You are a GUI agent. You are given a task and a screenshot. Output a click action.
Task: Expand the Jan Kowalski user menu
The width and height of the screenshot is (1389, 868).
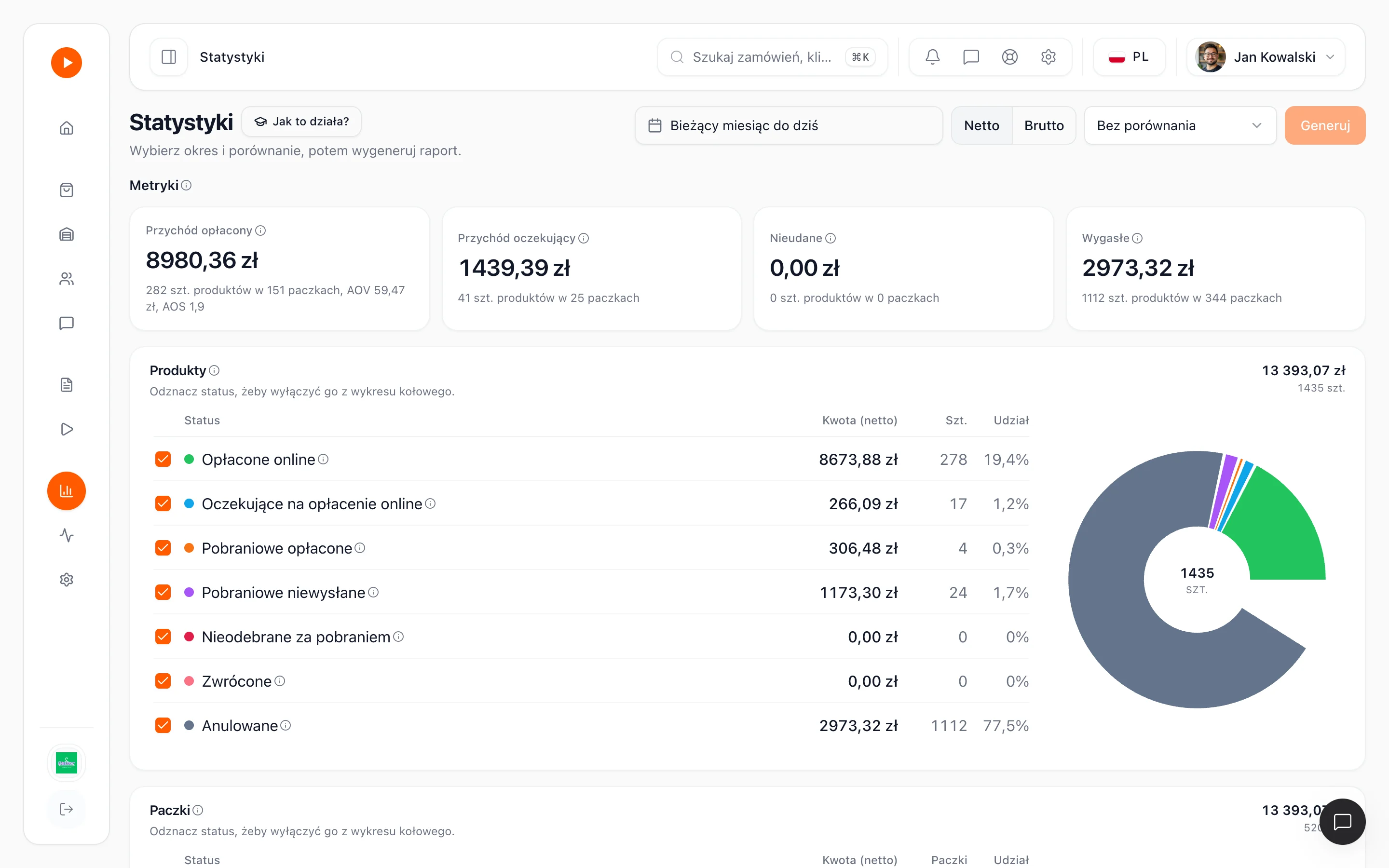1266,57
